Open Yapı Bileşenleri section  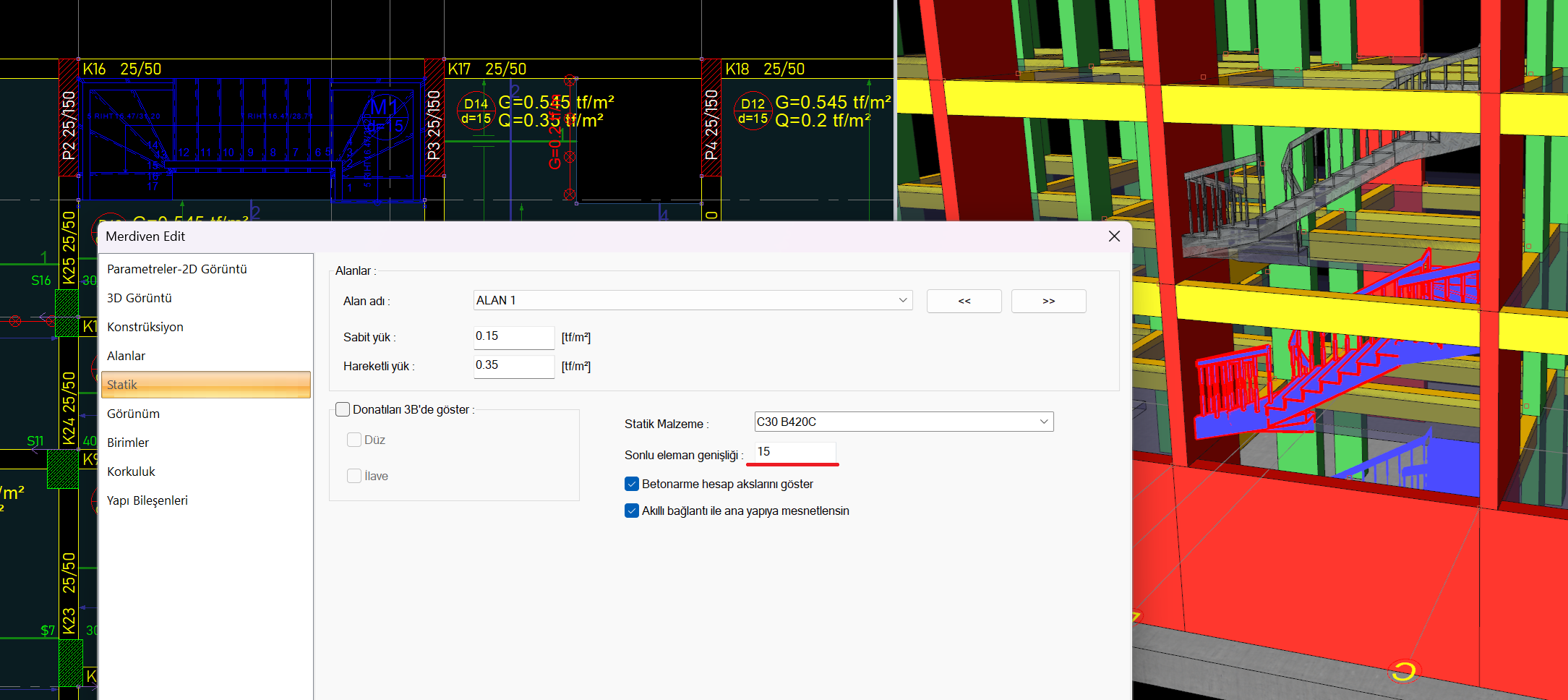pyautogui.click(x=147, y=500)
